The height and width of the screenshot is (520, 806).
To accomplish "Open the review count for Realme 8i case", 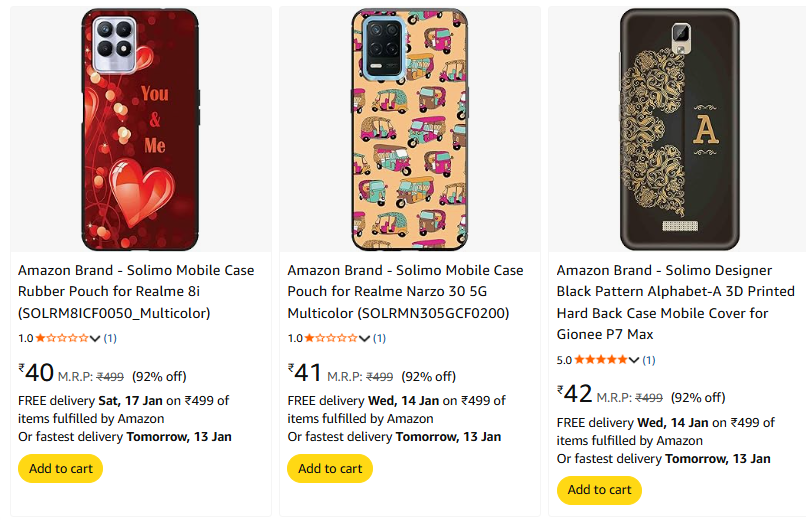I will pos(110,339).
